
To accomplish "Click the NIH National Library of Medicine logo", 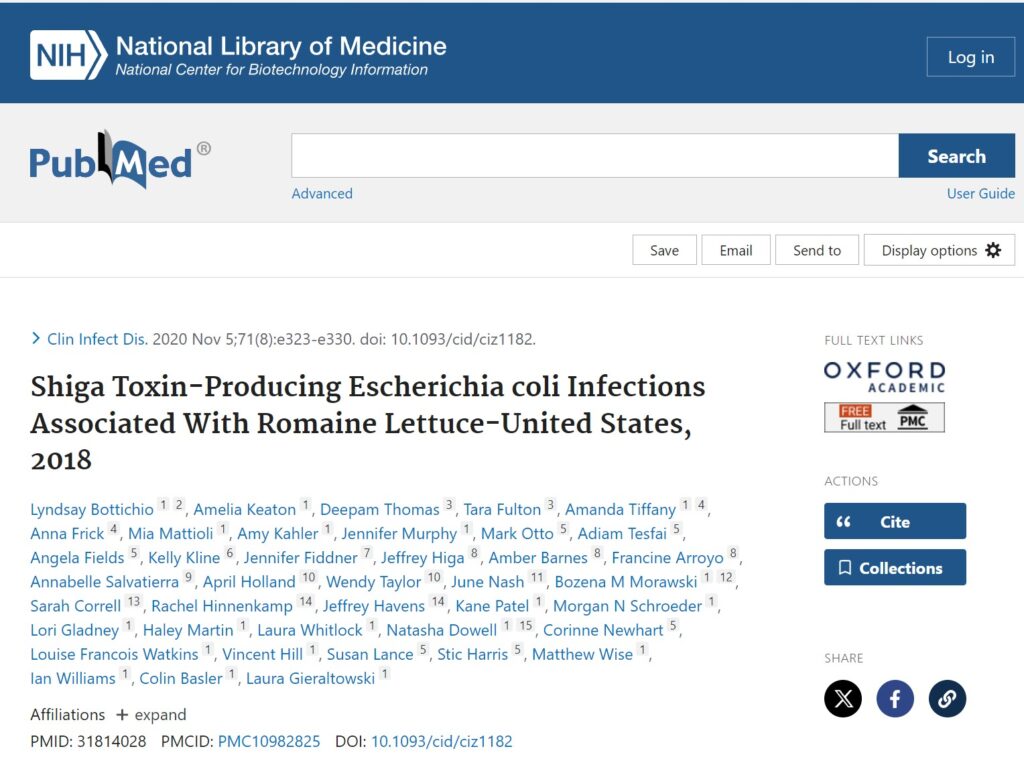I will [x=238, y=55].
